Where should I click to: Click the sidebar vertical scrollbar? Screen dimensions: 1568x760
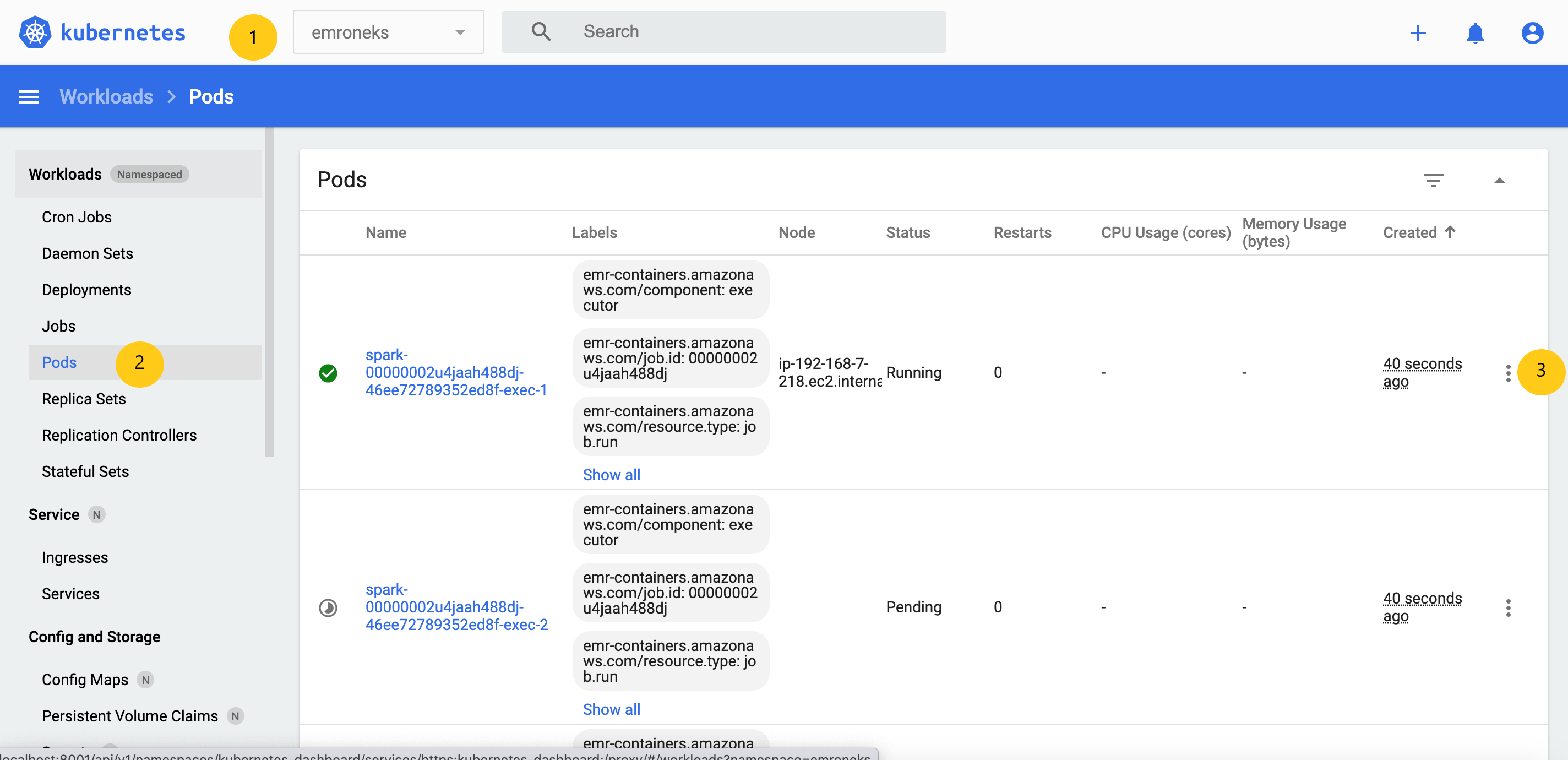(270, 292)
